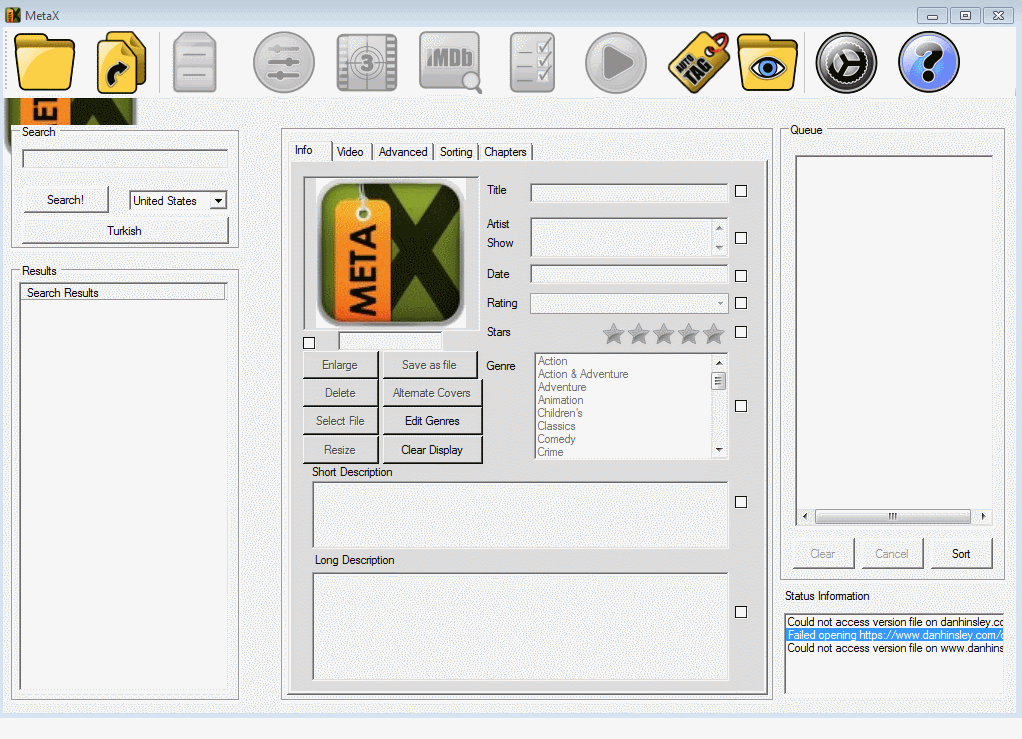Click the folder with eye icon
The height and width of the screenshot is (739, 1022).
pyautogui.click(x=767, y=63)
